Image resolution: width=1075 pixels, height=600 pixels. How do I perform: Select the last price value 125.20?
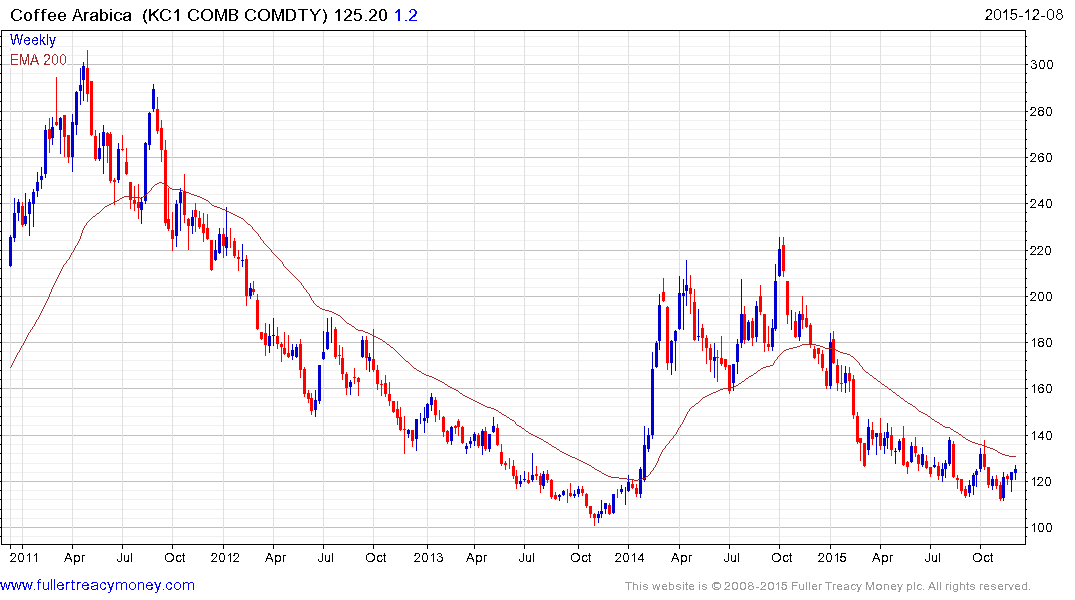pyautogui.click(x=361, y=15)
